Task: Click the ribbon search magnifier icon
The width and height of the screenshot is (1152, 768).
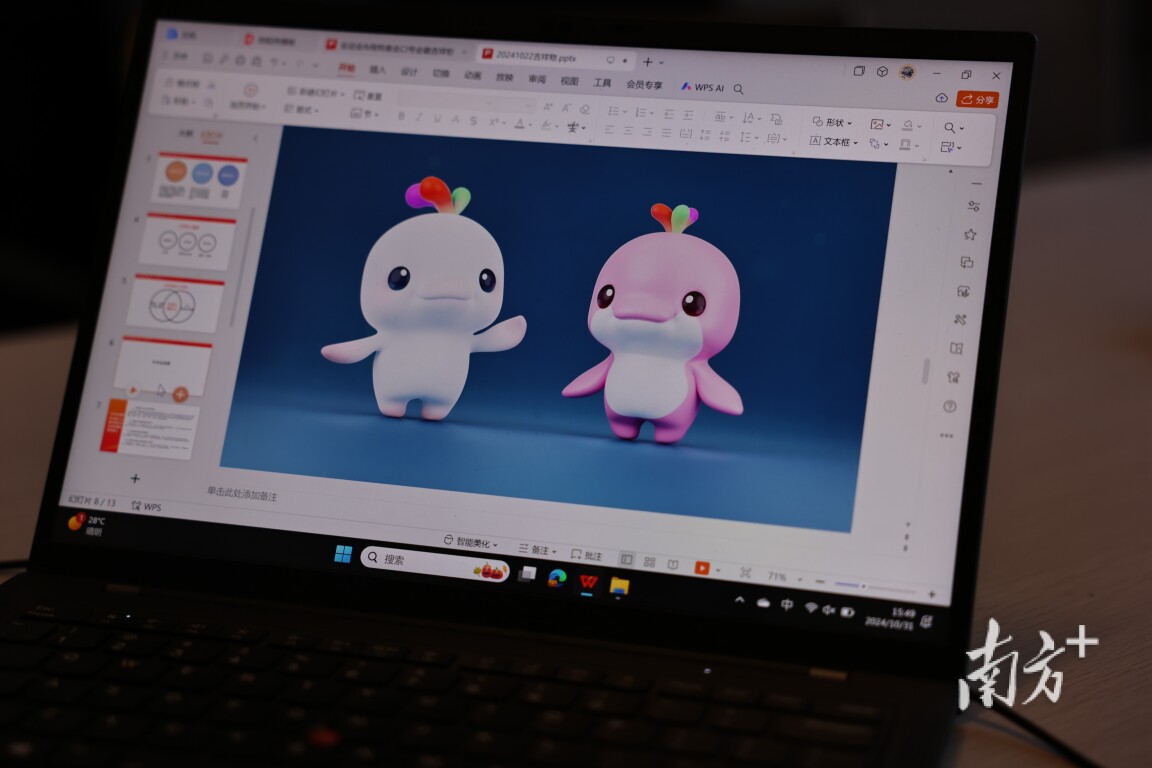Action: (739, 89)
